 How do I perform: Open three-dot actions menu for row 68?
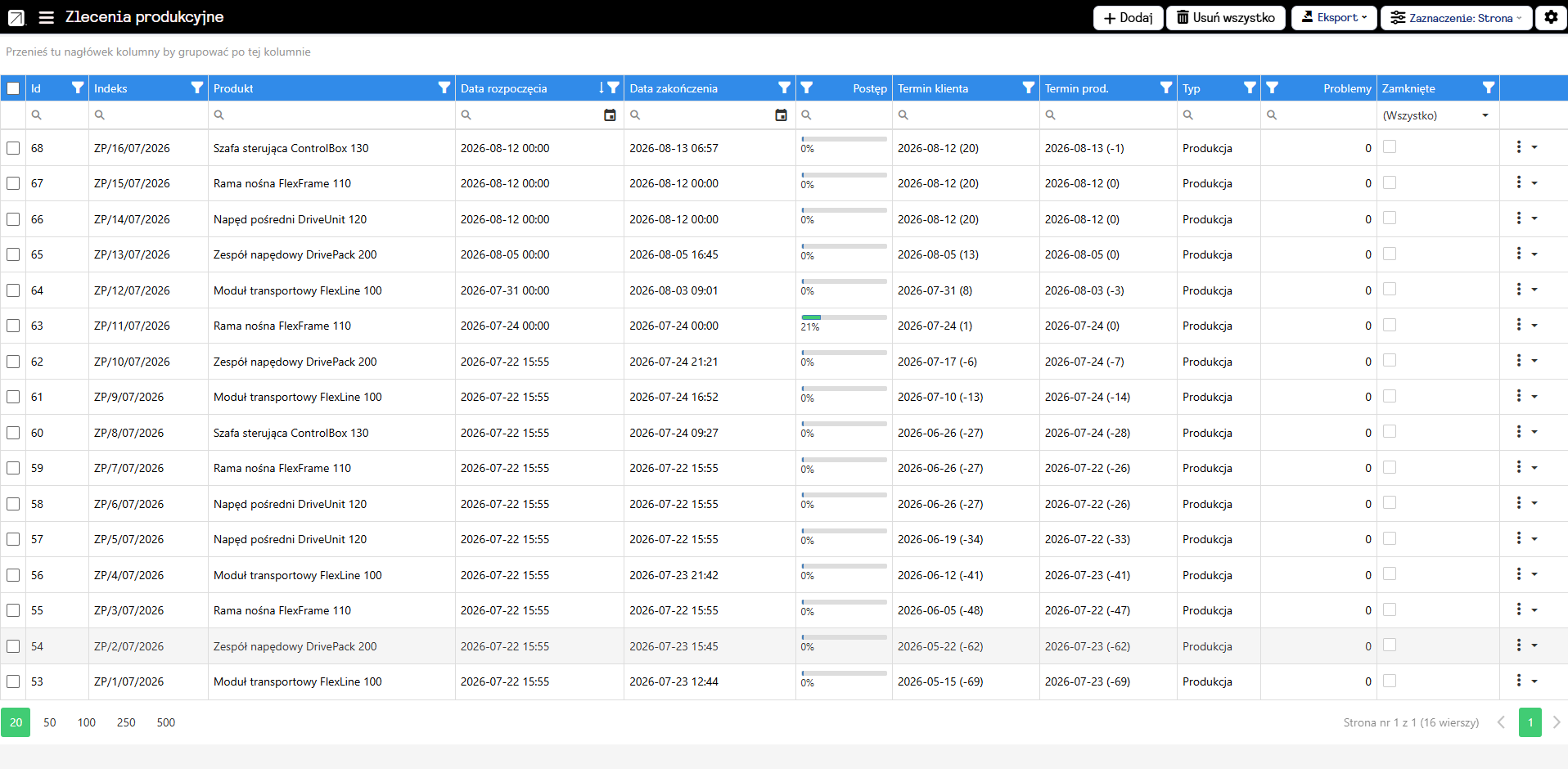[x=1519, y=147]
